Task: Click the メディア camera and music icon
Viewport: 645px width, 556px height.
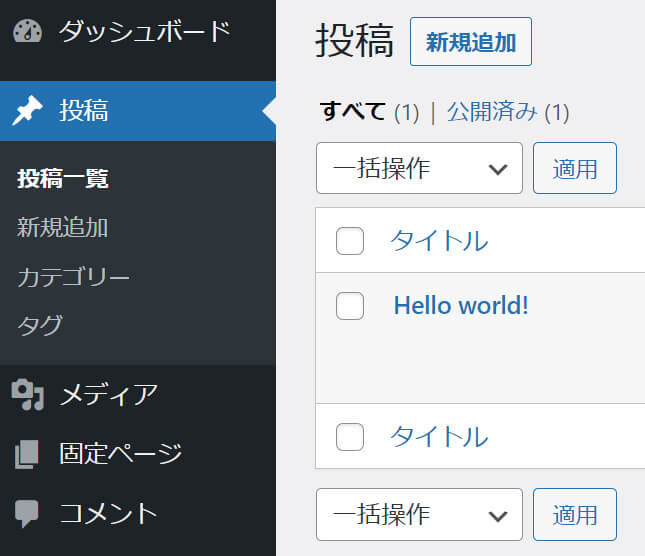Action: (x=28, y=394)
